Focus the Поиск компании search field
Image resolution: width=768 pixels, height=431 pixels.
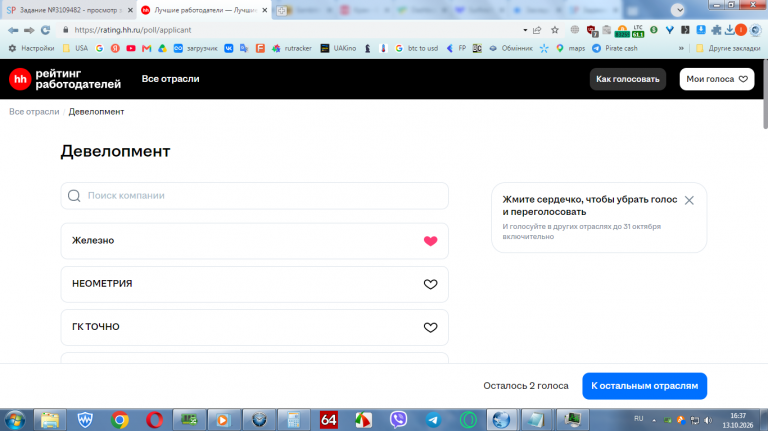(x=255, y=196)
